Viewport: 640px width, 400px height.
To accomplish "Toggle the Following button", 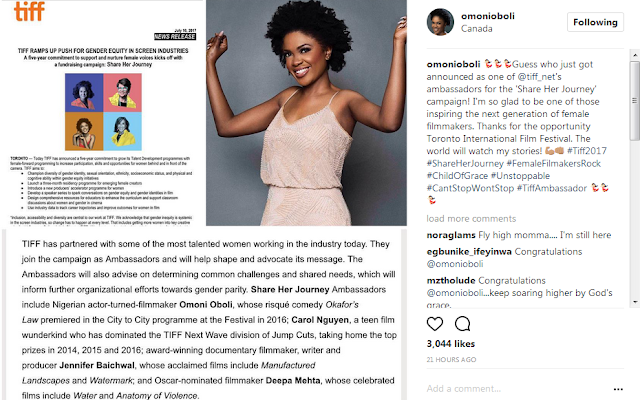I will tap(595, 22).
